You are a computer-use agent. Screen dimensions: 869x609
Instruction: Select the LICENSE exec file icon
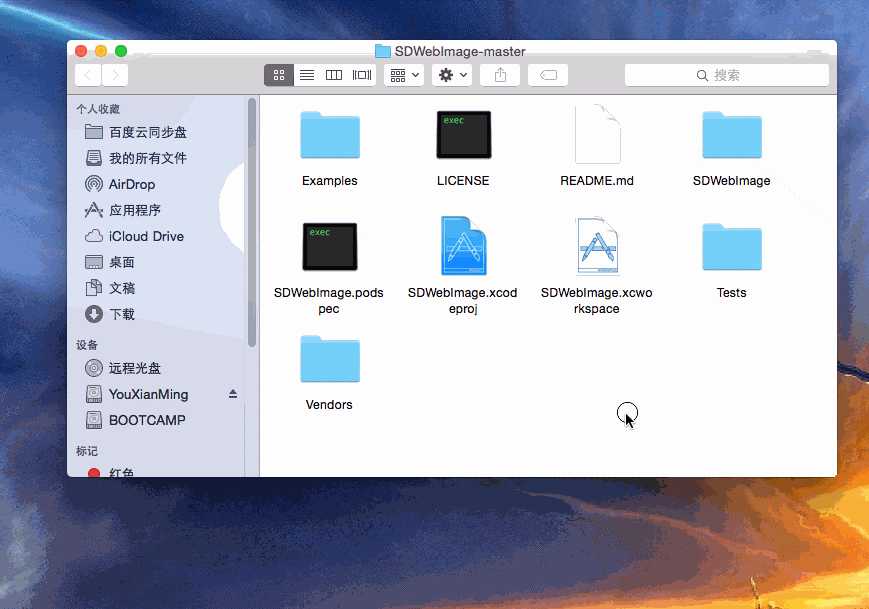[463, 135]
